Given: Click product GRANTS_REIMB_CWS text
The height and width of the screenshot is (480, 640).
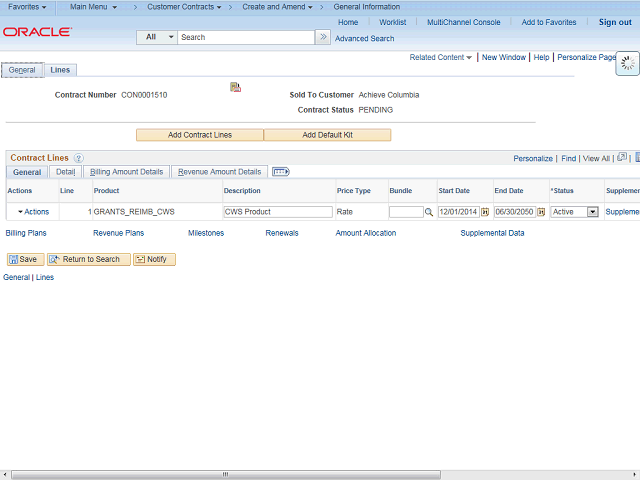Looking at the screenshot, I should (x=134, y=212).
